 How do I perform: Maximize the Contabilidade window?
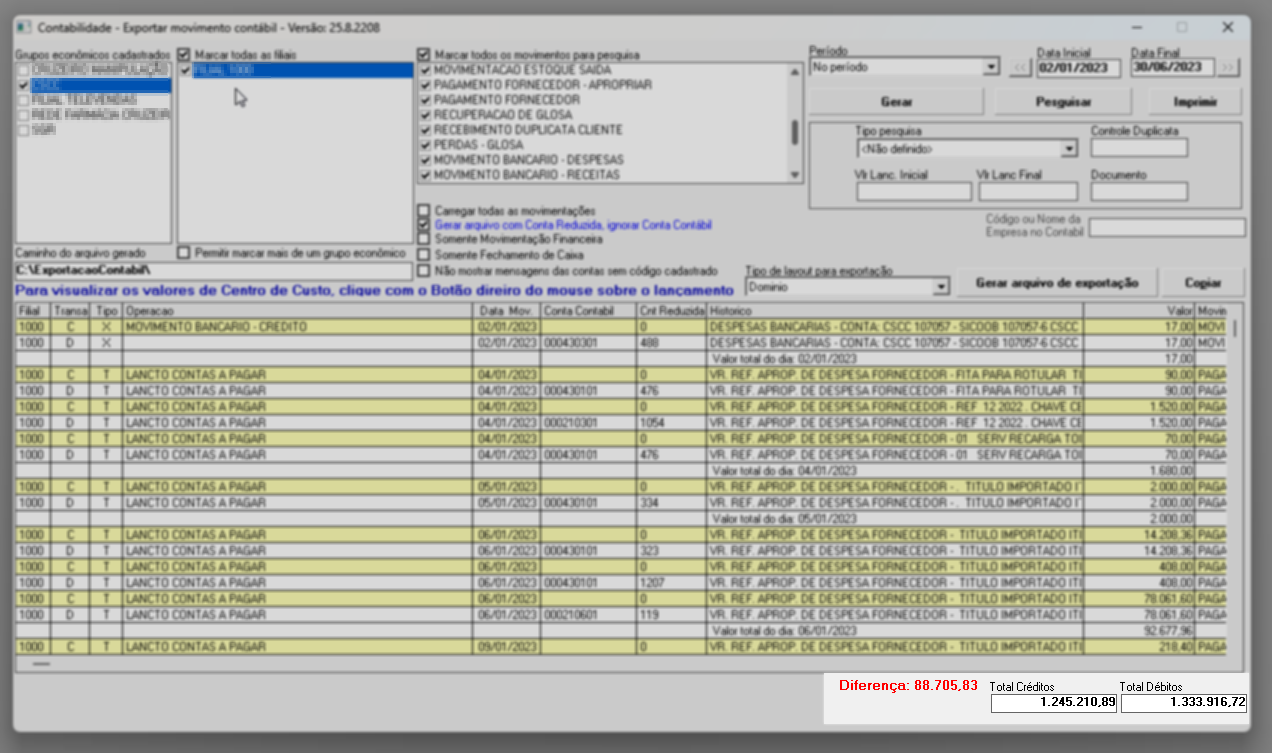(1181, 28)
